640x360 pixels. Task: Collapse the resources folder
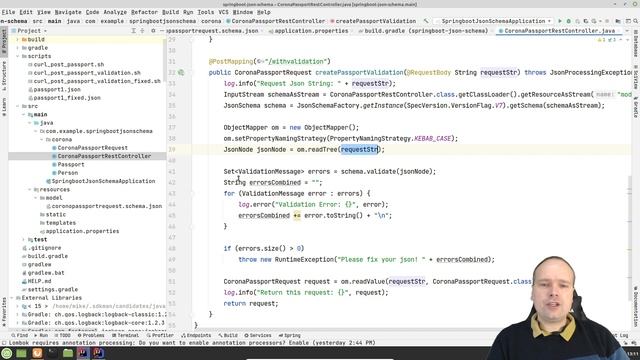coord(30,189)
